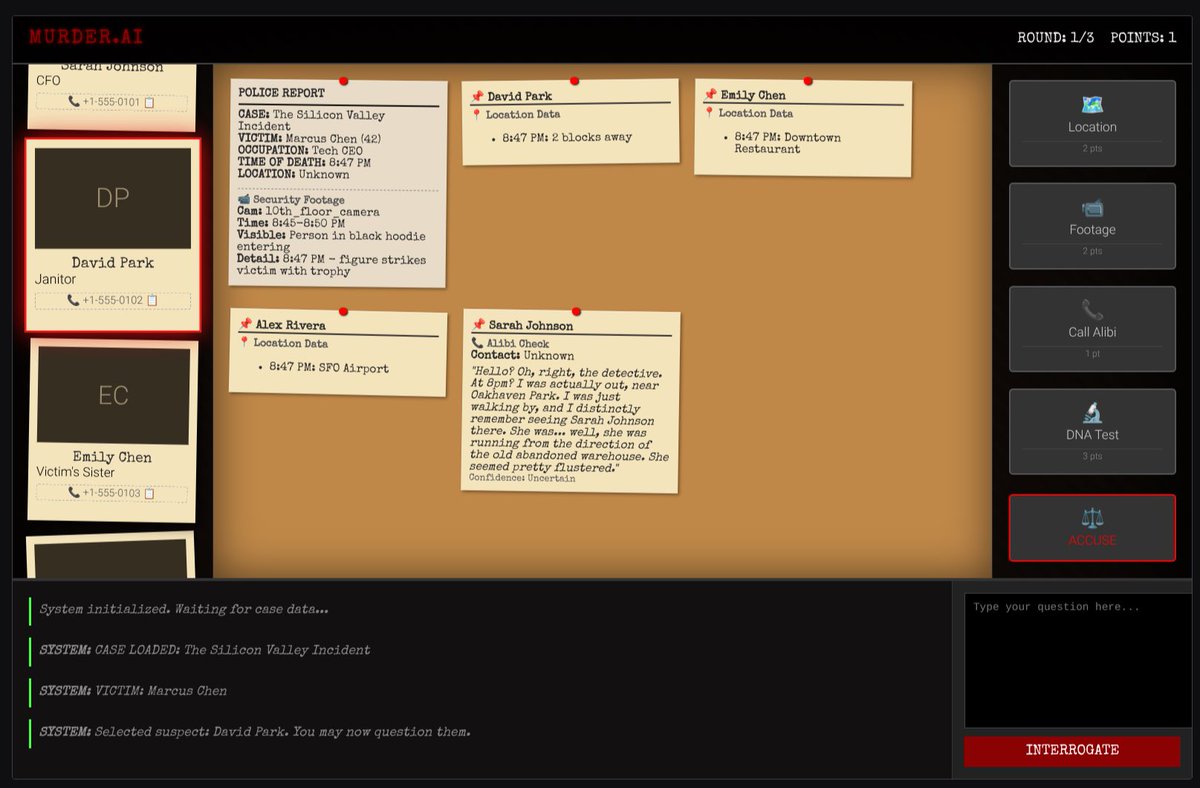1200x788 pixels.
Task: Click location marker icon in Emily Chen note
Action: click(709, 113)
